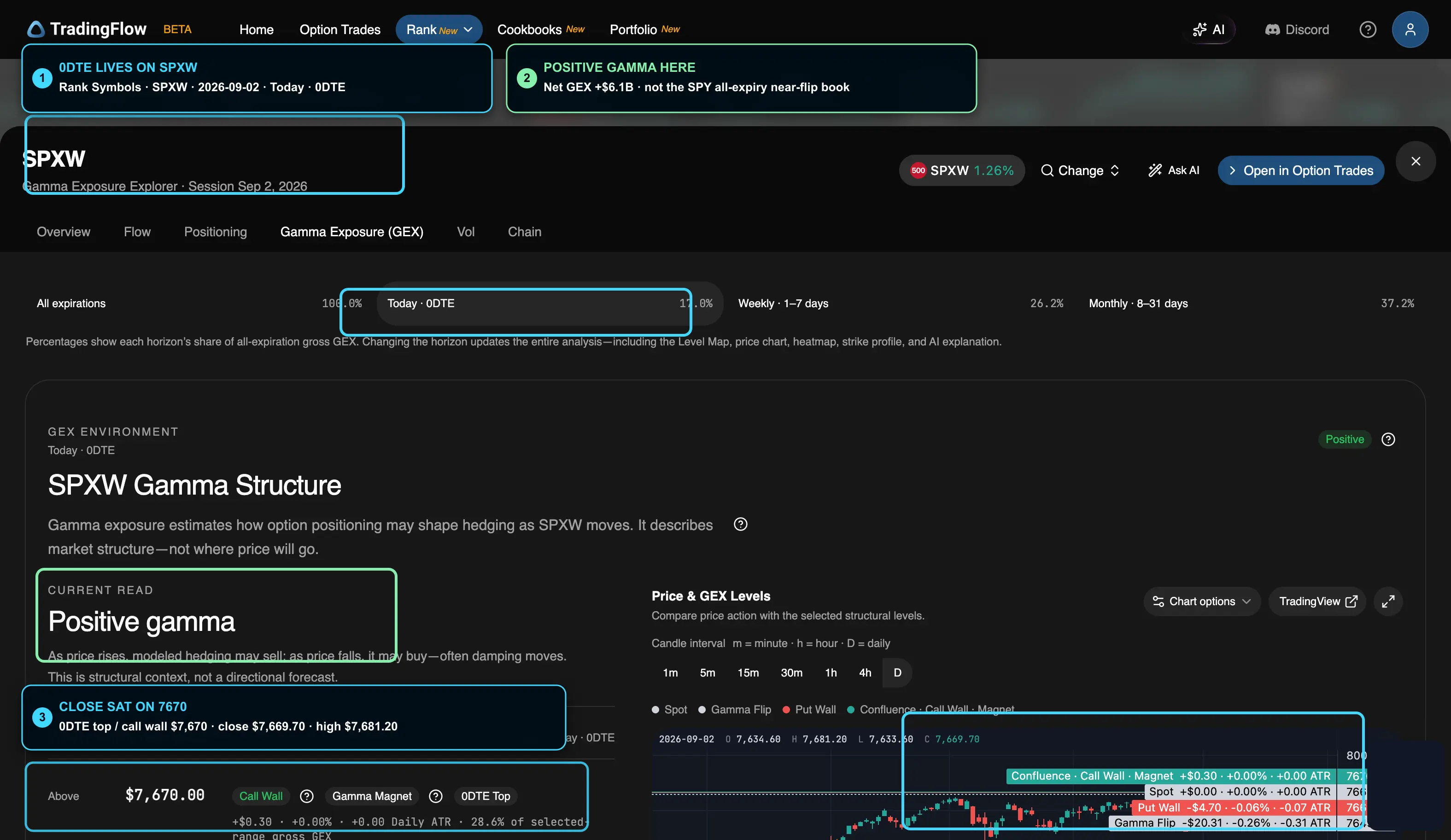Open the Portfolio nav item
Viewport: 1451px width, 840px height.
pos(644,29)
